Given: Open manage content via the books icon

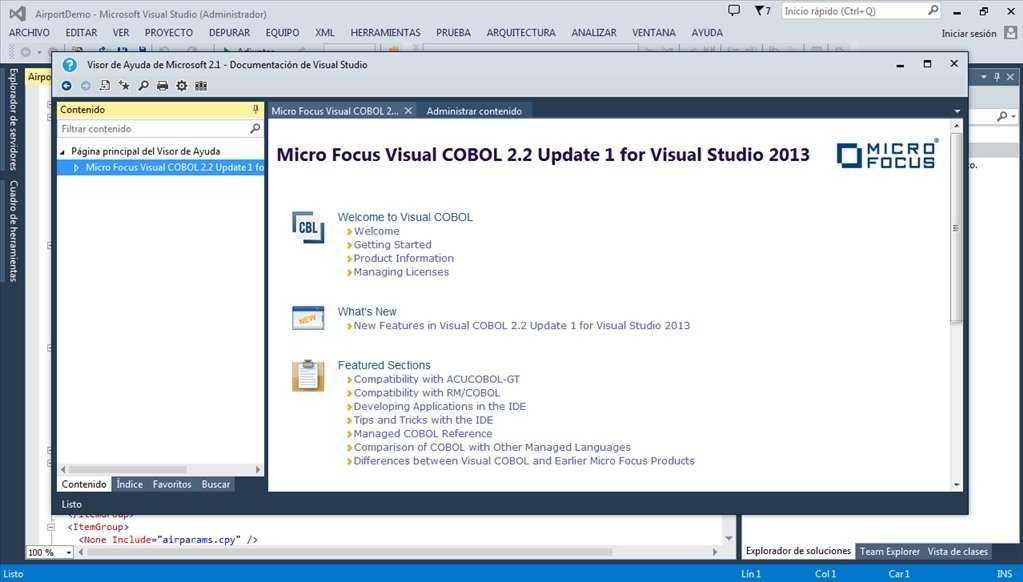Looking at the screenshot, I should (201, 85).
